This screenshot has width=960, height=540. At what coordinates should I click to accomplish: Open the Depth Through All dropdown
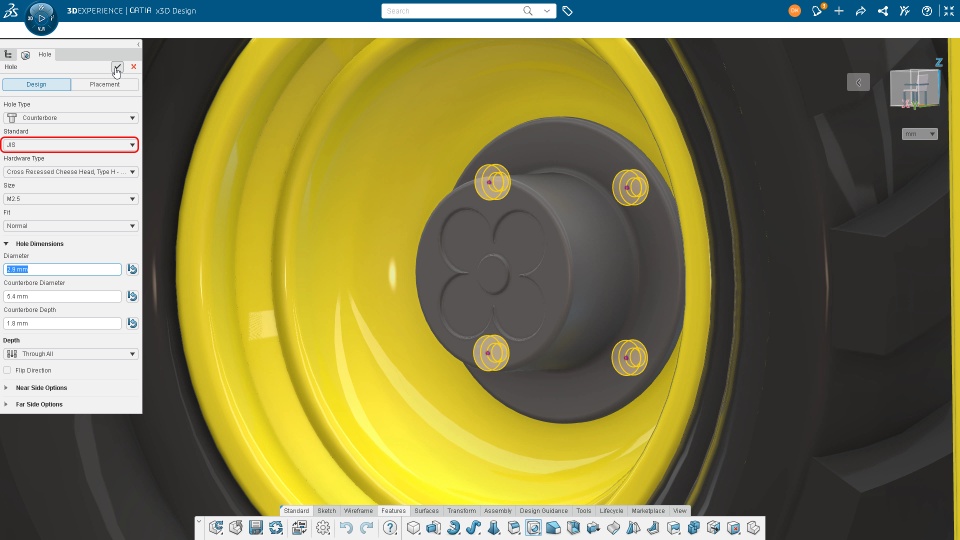coord(70,354)
